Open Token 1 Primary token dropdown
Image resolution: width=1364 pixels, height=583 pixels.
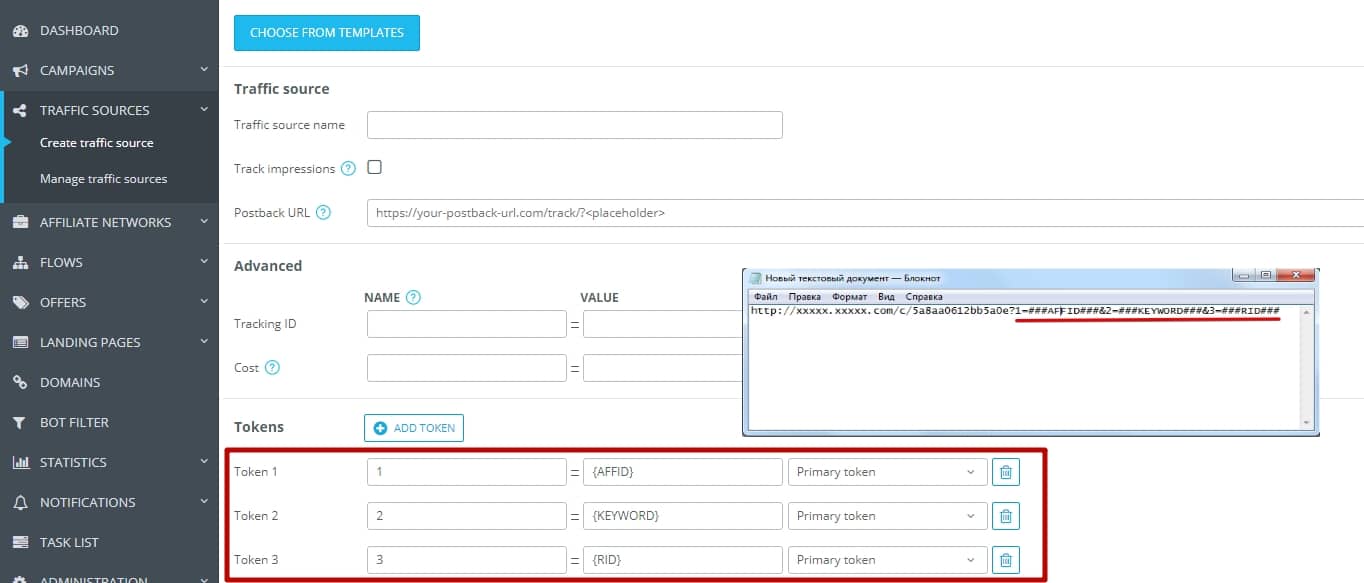(x=887, y=472)
